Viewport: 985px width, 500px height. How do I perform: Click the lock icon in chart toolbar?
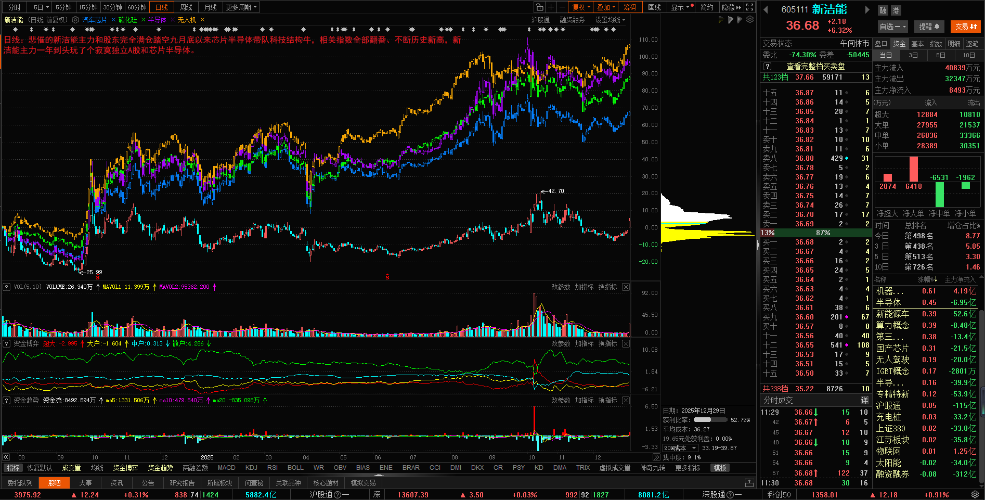pyautogui.click(x=539, y=8)
